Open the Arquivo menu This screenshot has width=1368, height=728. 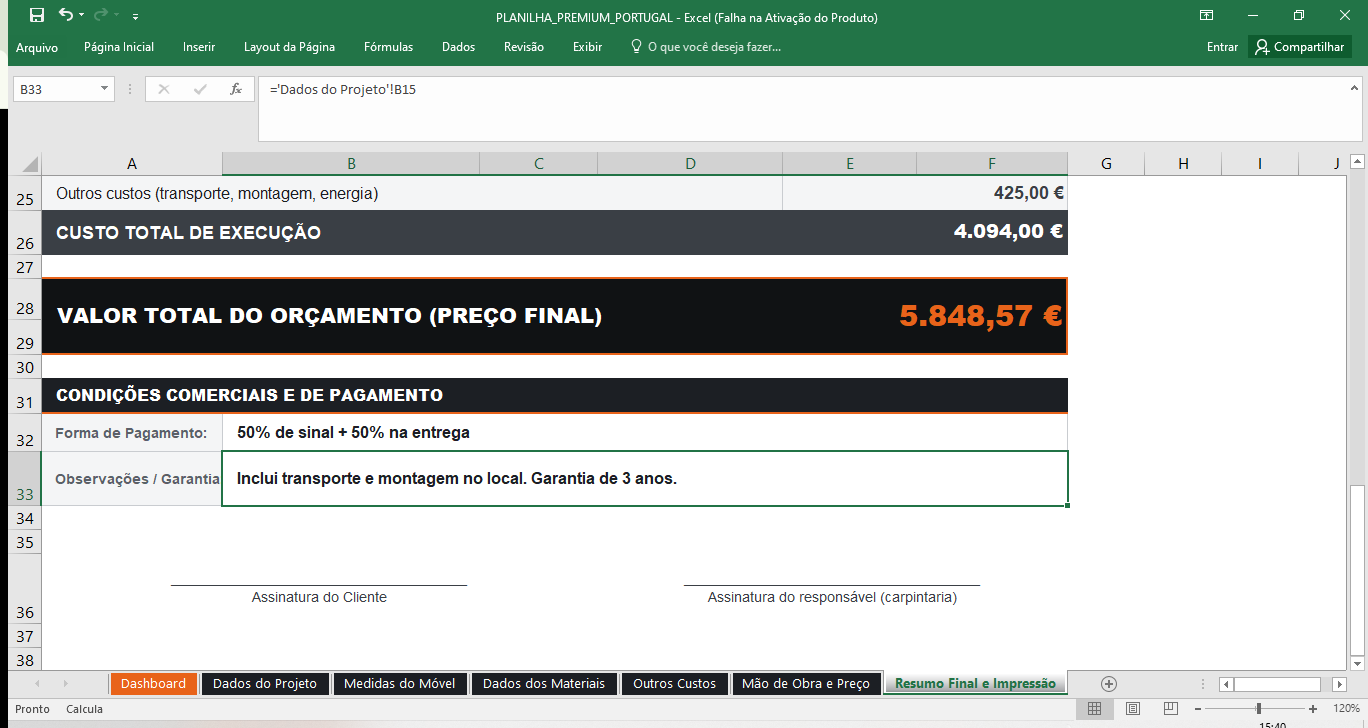point(37,47)
